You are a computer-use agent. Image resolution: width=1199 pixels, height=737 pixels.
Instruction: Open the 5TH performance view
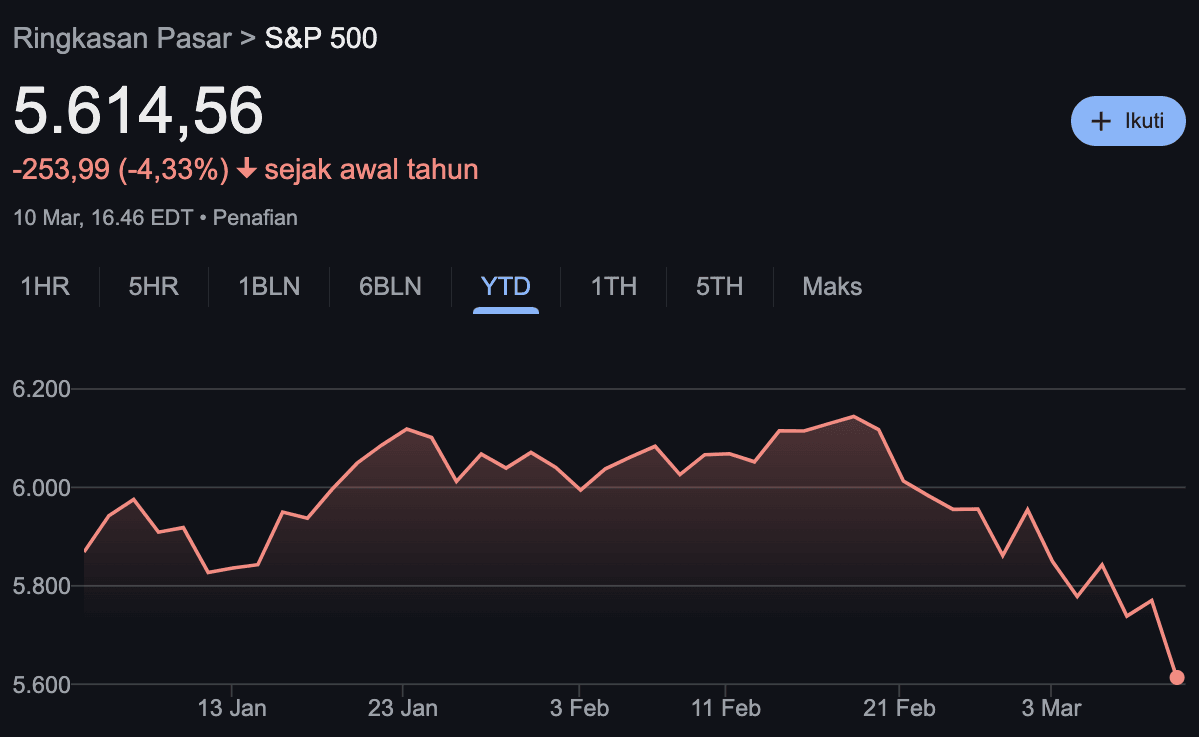(720, 287)
